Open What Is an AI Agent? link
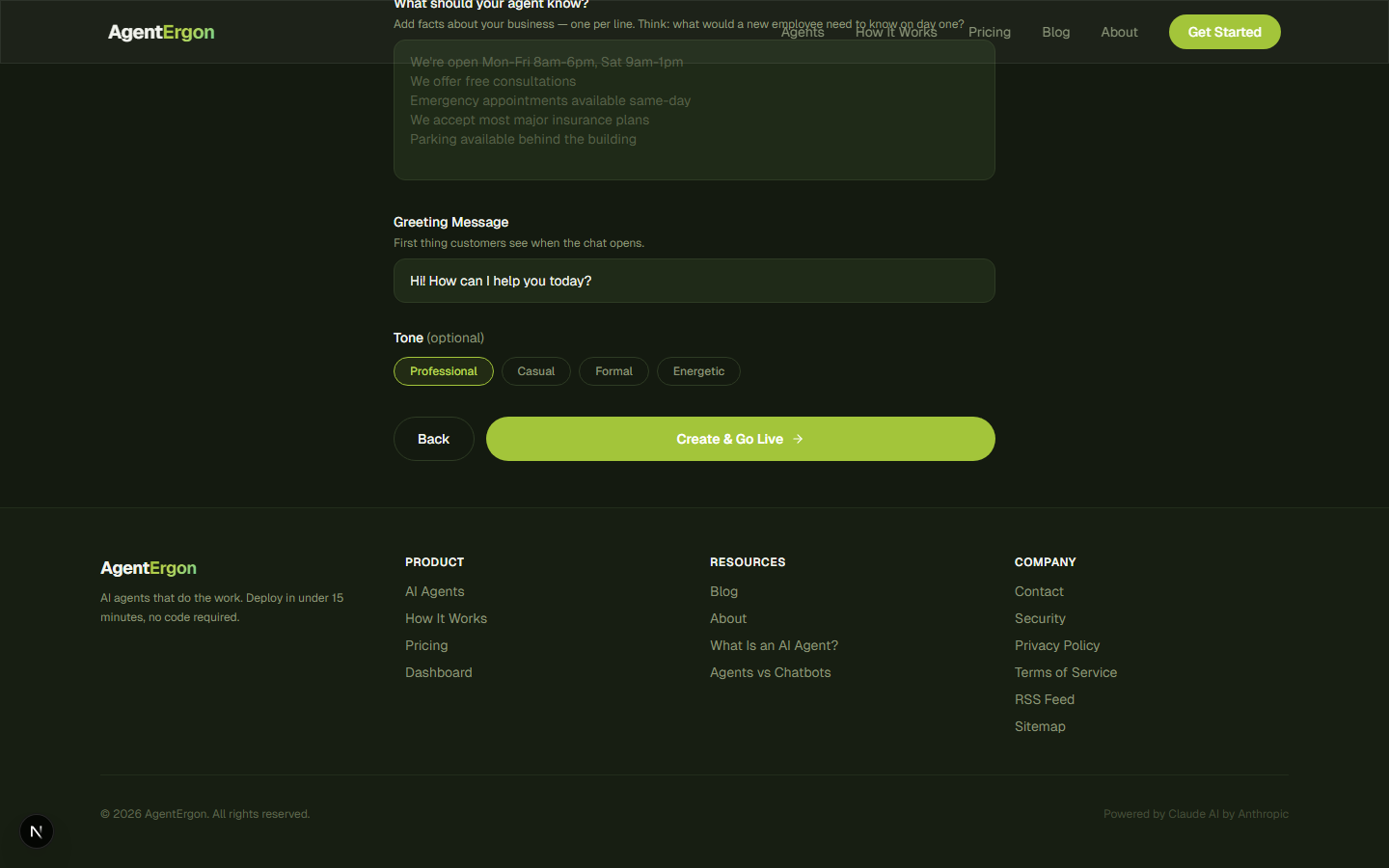 (x=775, y=645)
